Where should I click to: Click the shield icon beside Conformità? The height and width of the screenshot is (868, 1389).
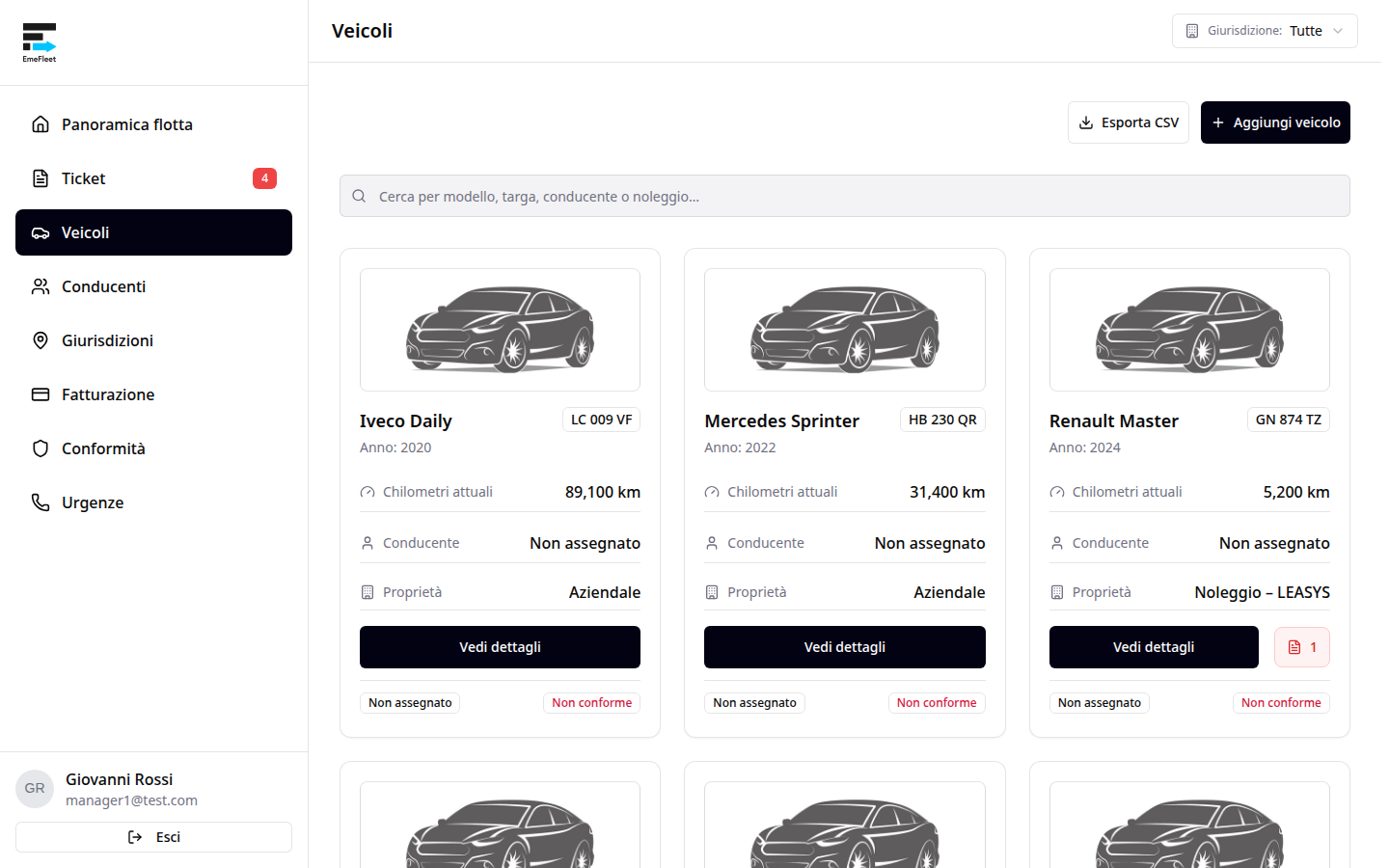[x=41, y=448]
